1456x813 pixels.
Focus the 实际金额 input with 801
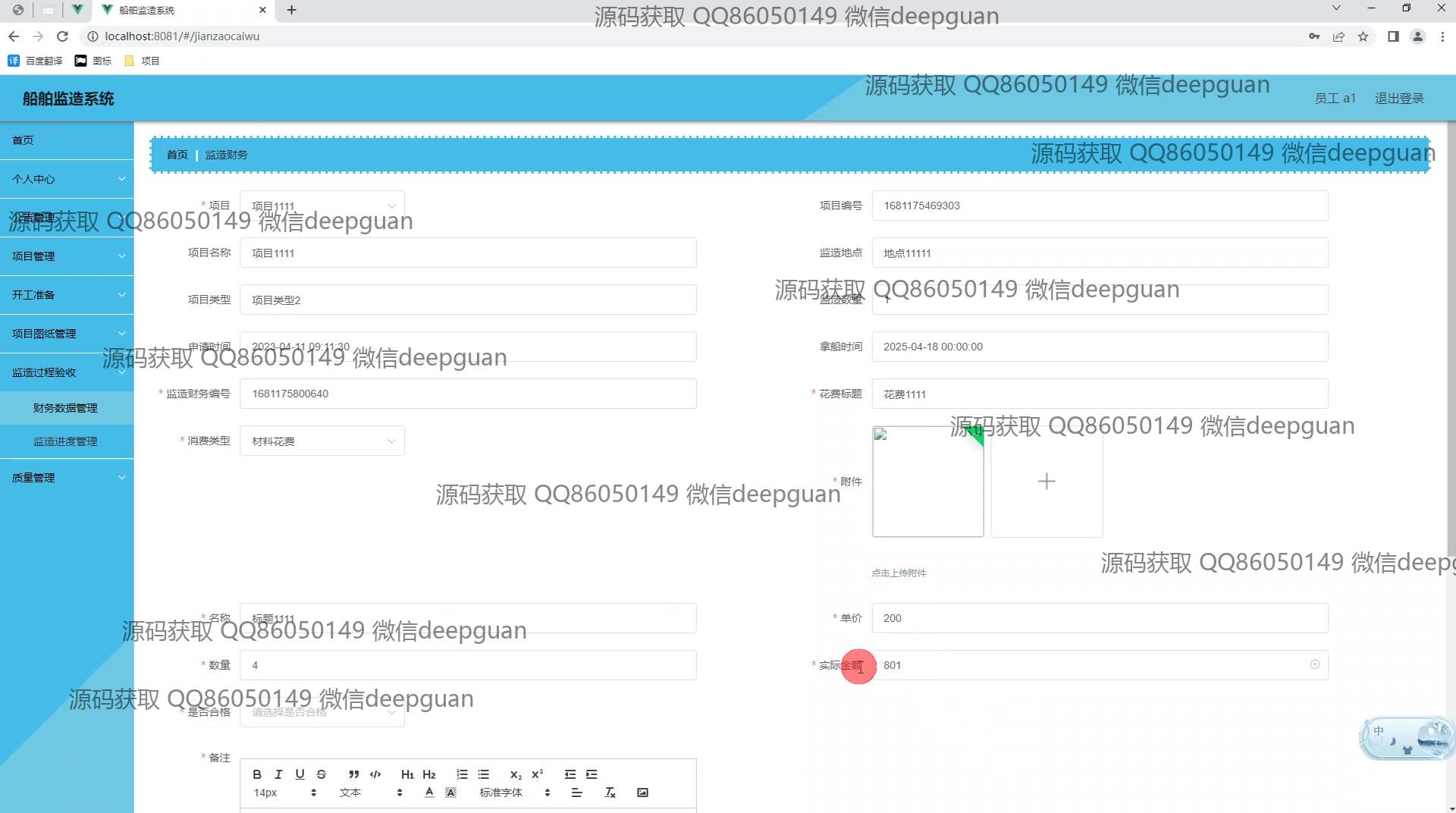click(1100, 665)
